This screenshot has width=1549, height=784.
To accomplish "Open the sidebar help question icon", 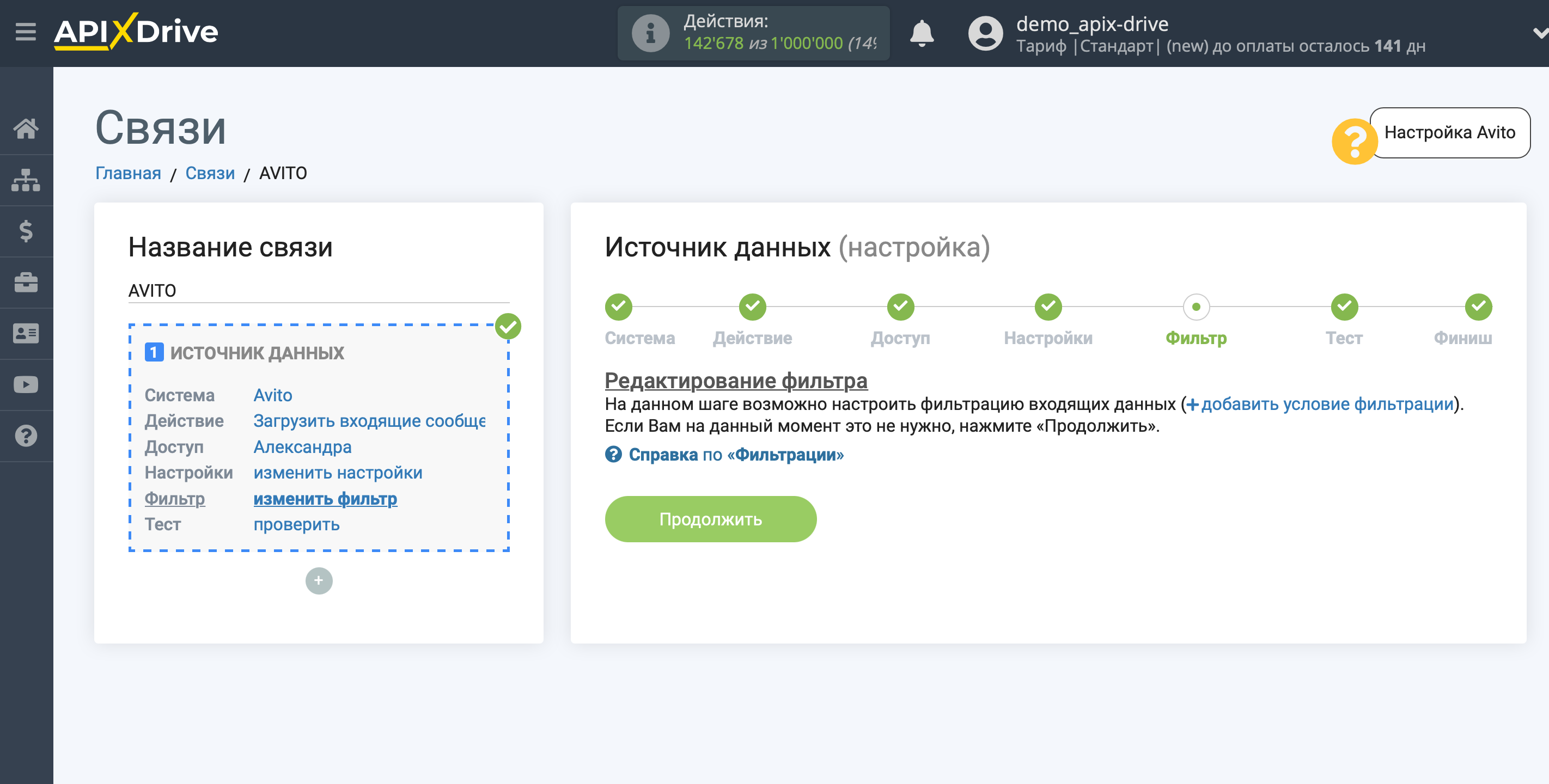I will (26, 436).
